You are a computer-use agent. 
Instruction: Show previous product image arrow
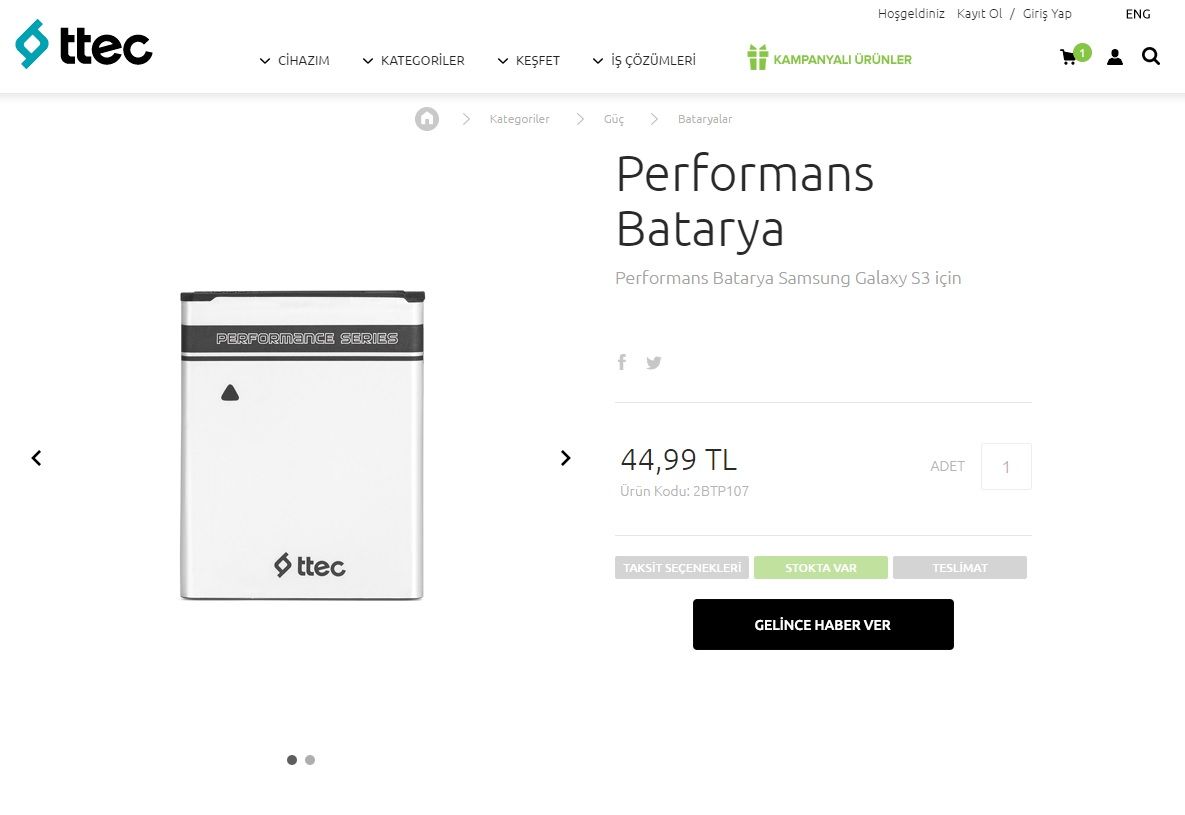[37, 458]
